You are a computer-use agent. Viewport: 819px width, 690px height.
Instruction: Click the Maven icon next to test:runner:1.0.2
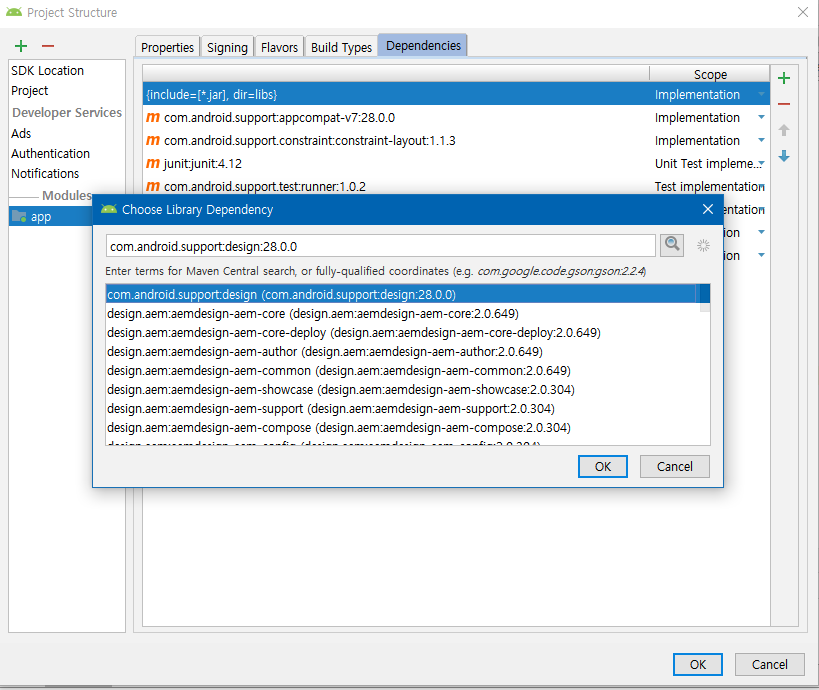coord(153,186)
